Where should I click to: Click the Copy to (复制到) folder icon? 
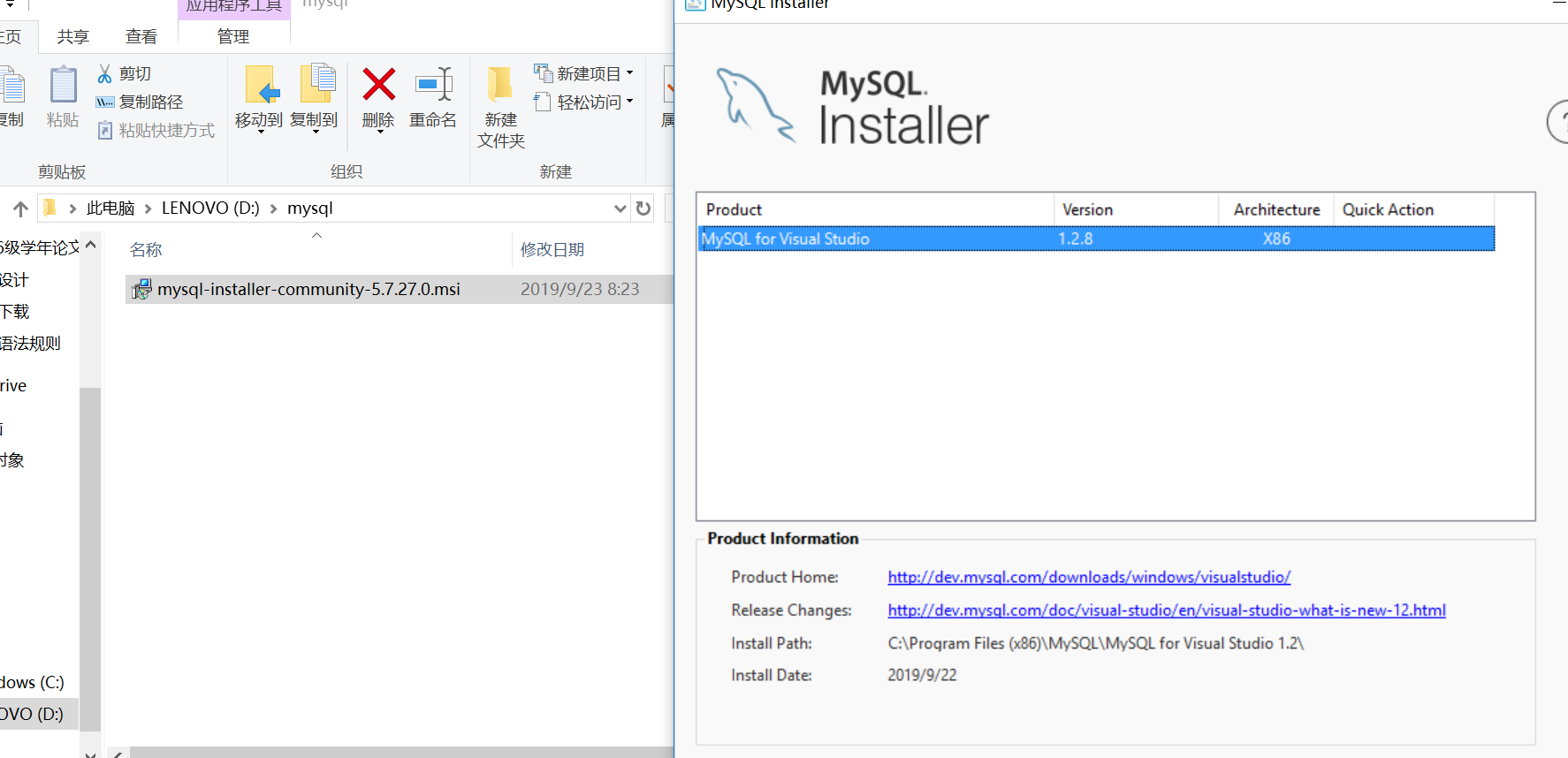[317, 84]
